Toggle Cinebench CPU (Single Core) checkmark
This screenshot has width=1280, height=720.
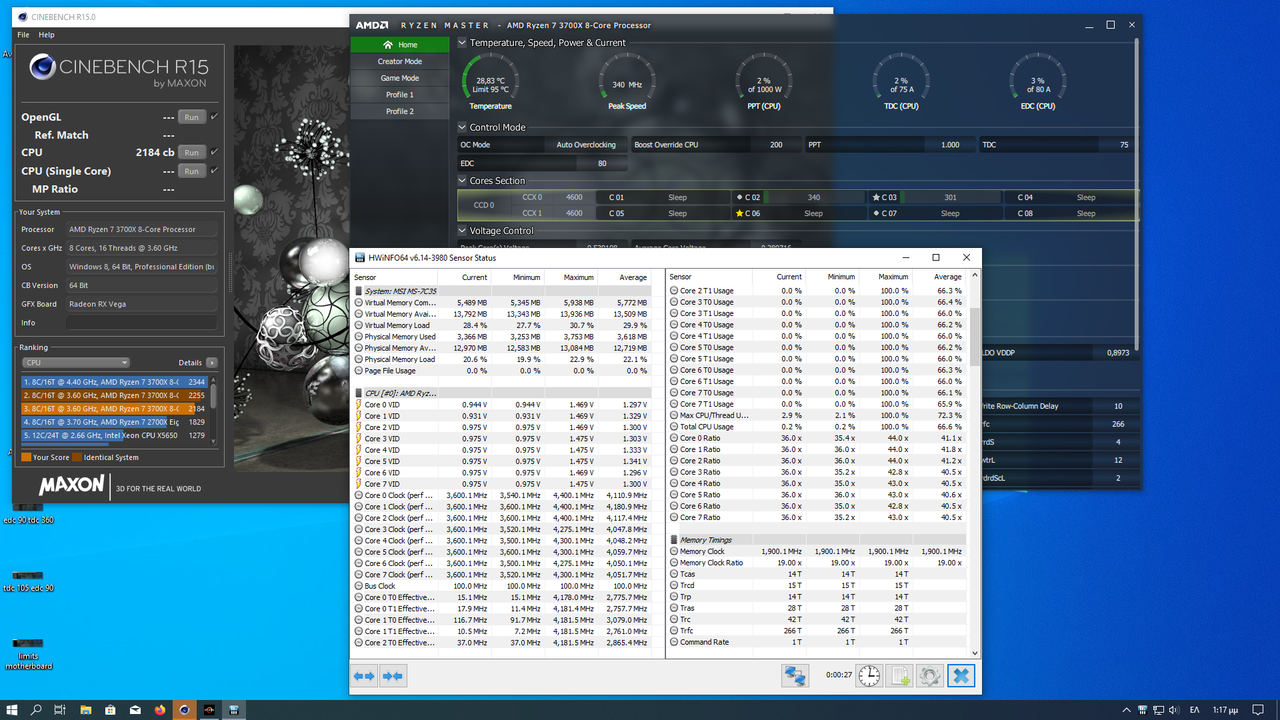pos(214,171)
